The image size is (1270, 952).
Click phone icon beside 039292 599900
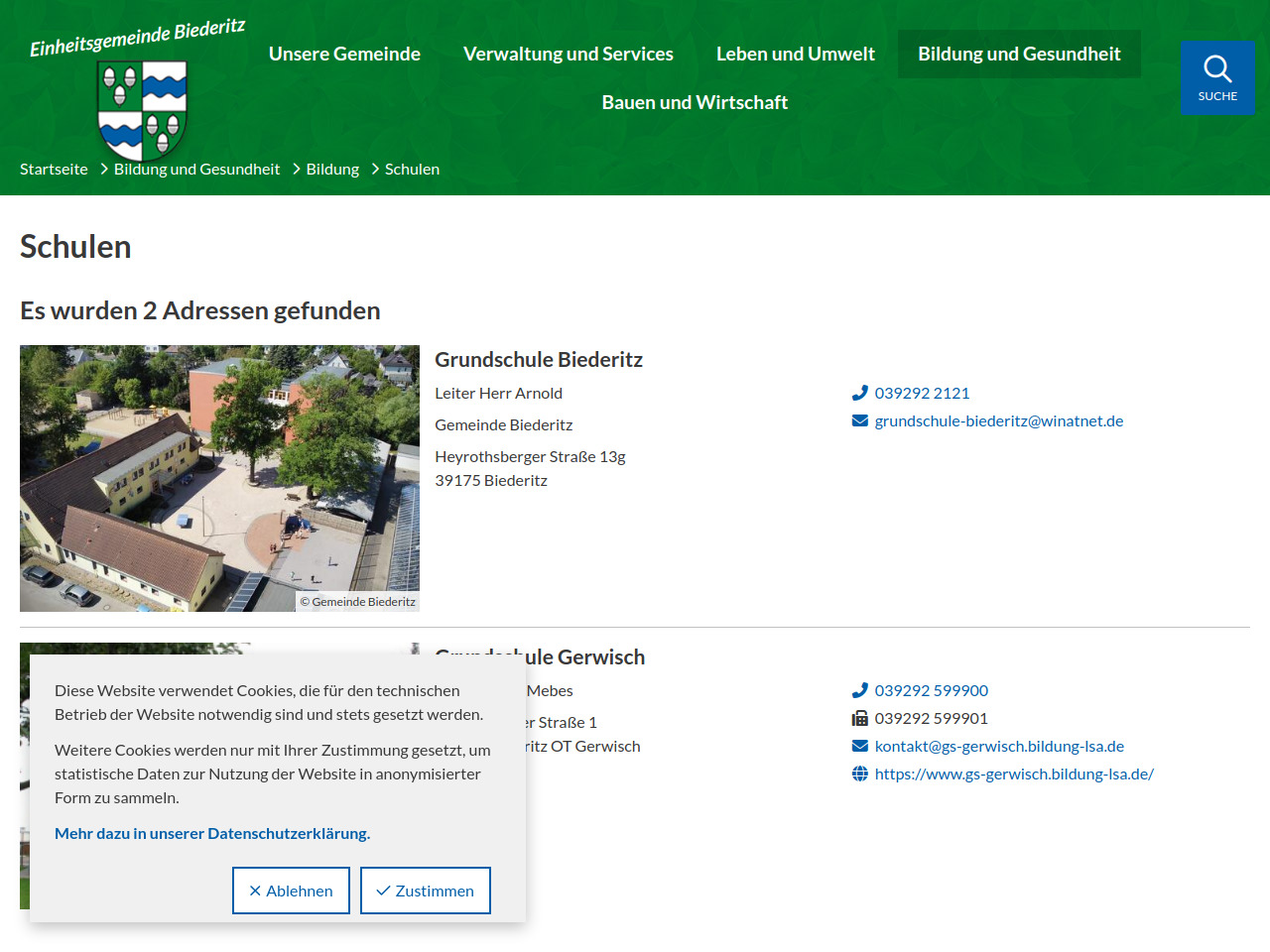click(x=860, y=690)
